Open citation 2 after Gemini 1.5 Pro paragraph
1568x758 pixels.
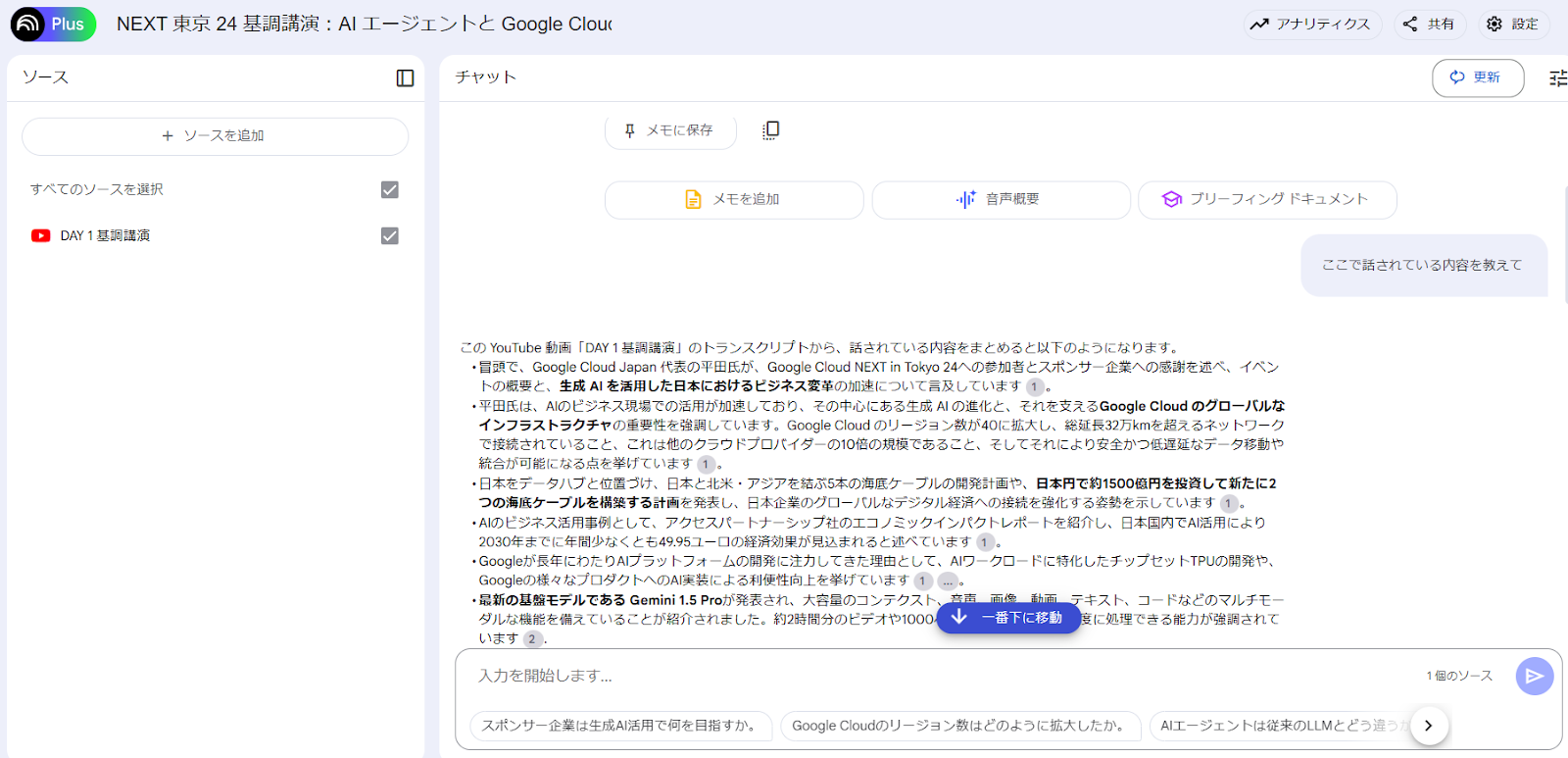pos(532,639)
